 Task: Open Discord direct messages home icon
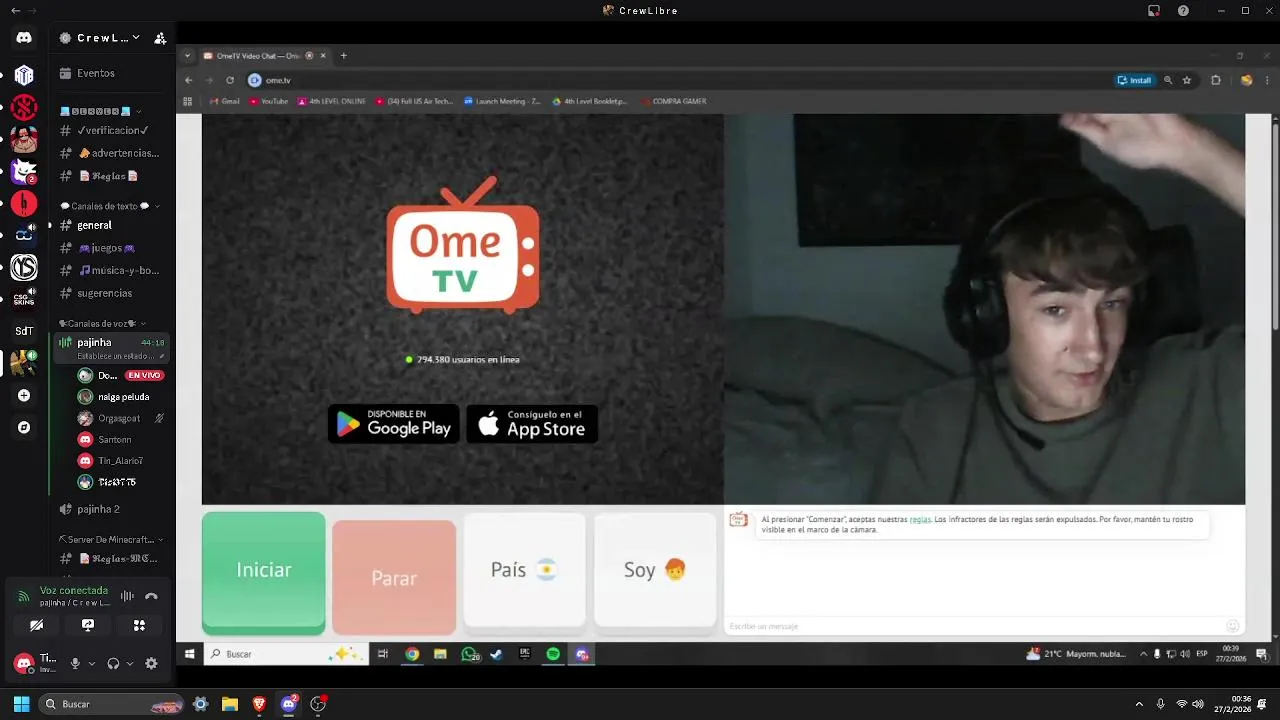24,38
